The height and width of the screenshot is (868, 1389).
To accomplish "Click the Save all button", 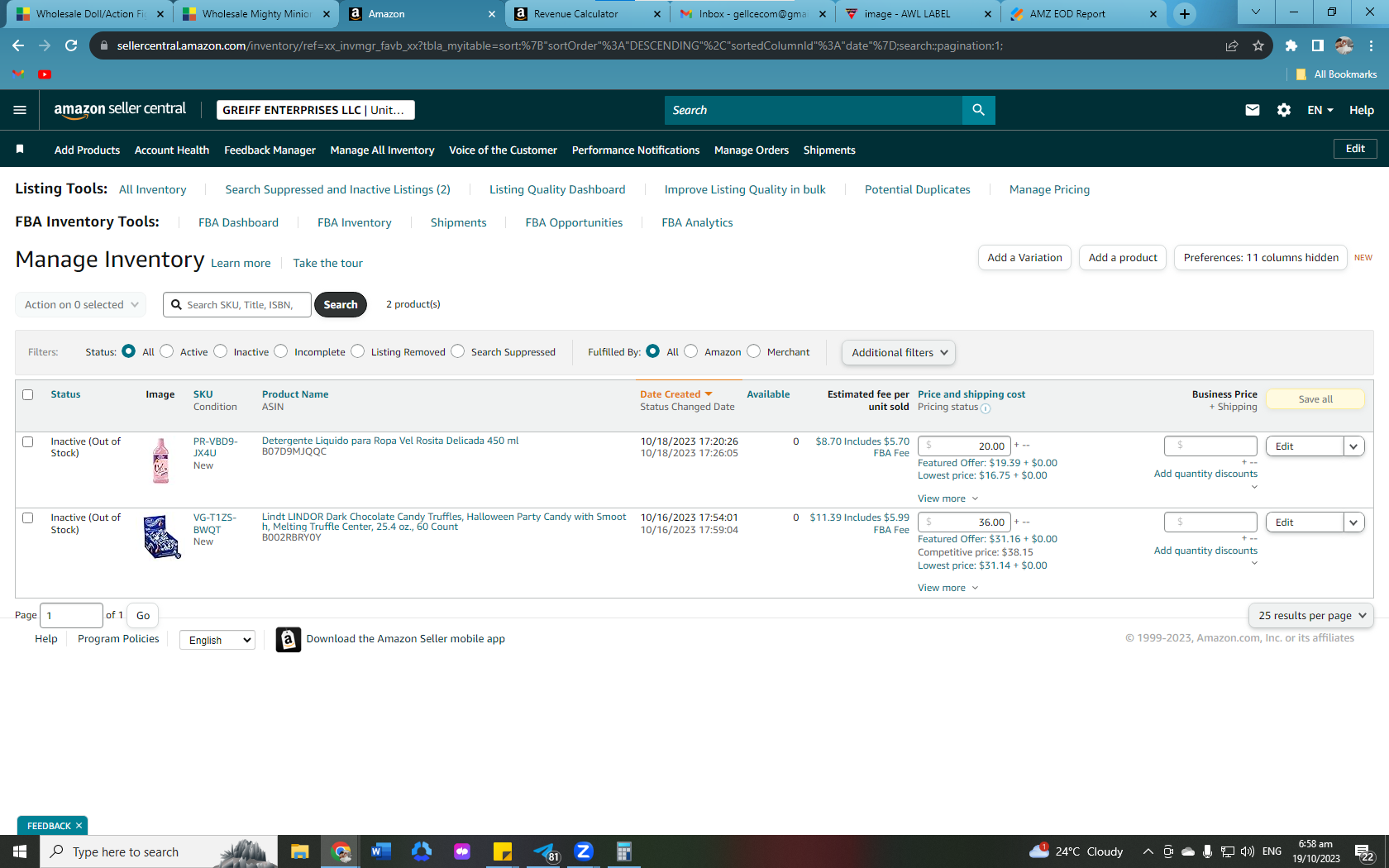I will click(x=1315, y=399).
